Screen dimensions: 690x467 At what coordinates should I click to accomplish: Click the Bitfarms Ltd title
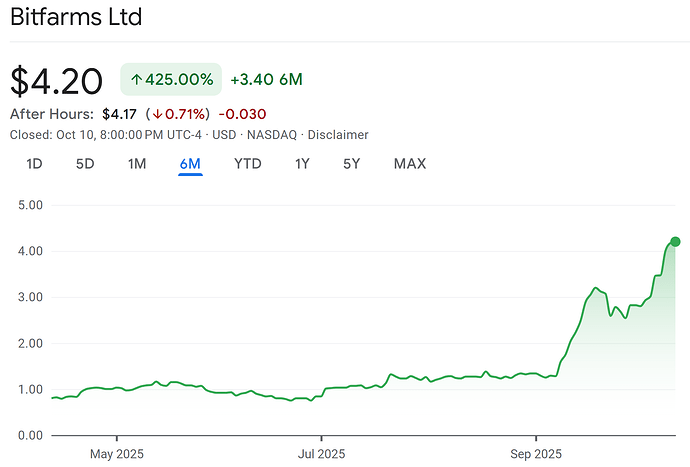pyautogui.click(x=76, y=17)
